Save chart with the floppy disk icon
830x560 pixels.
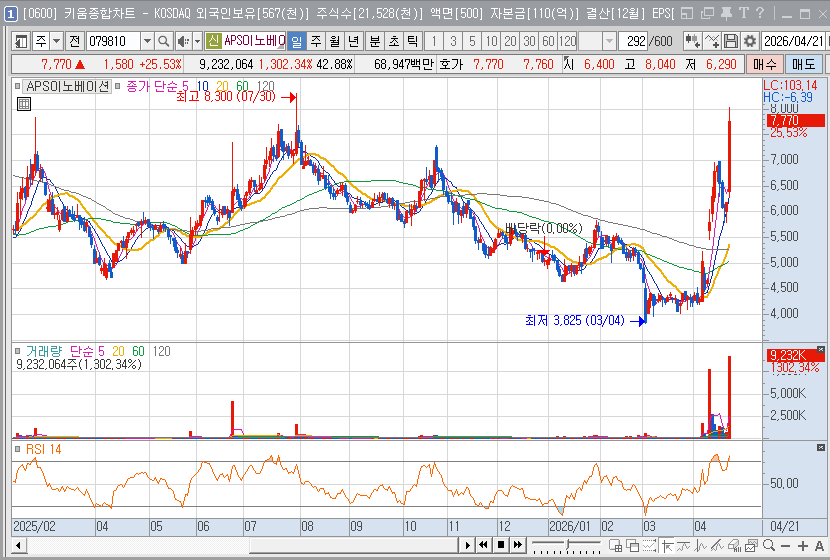[x=731, y=41]
